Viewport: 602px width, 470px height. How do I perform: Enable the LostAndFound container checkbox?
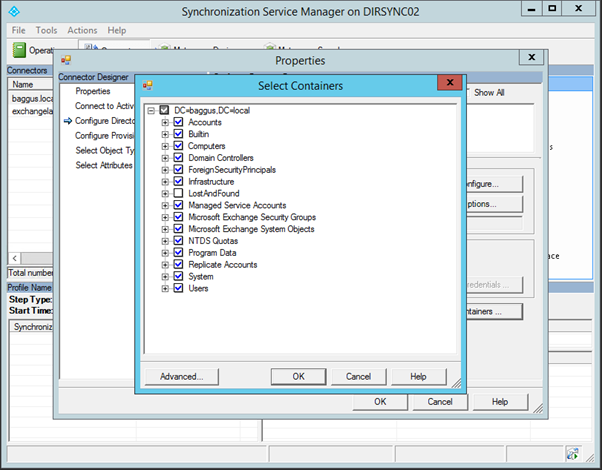tap(178, 194)
